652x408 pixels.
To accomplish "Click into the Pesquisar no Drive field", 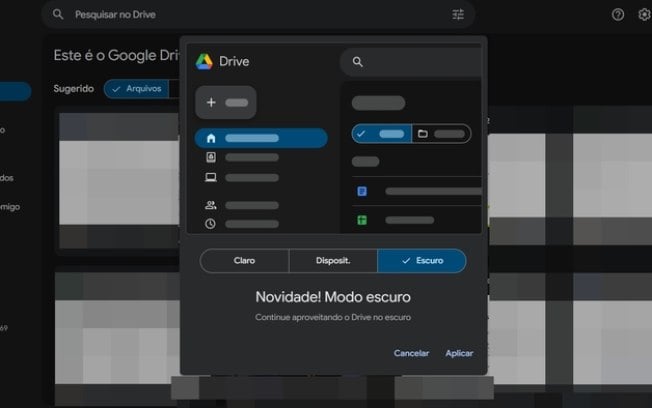I will (258, 15).
